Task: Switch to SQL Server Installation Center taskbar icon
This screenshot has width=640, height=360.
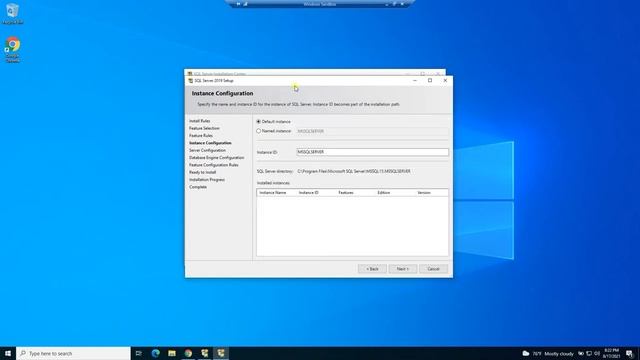Action: pos(204,353)
